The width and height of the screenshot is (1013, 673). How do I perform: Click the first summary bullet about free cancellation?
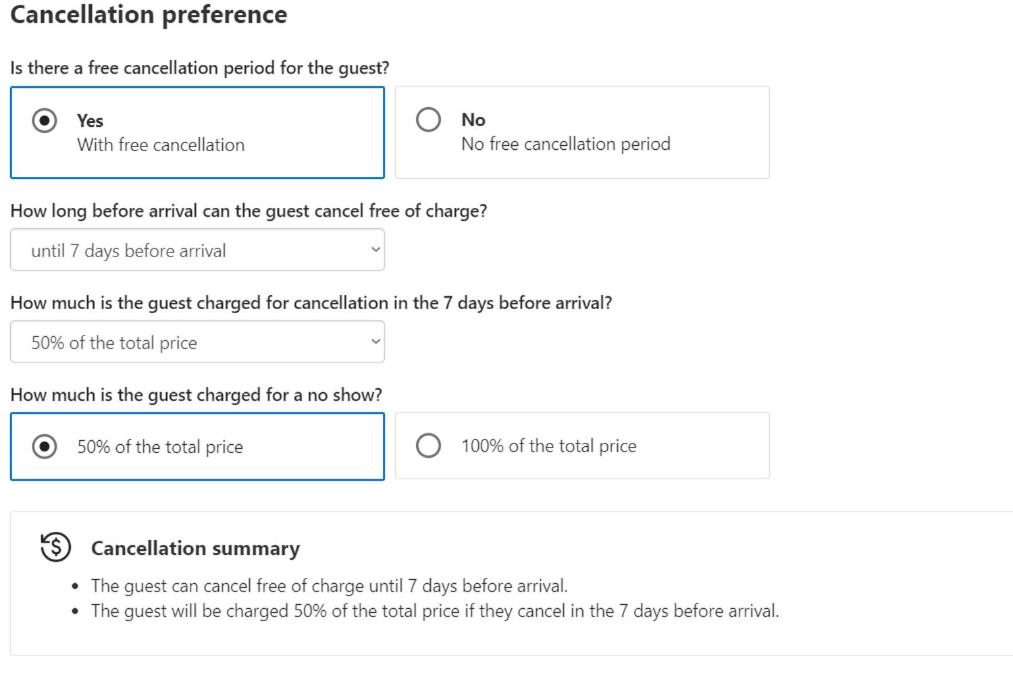click(x=329, y=586)
